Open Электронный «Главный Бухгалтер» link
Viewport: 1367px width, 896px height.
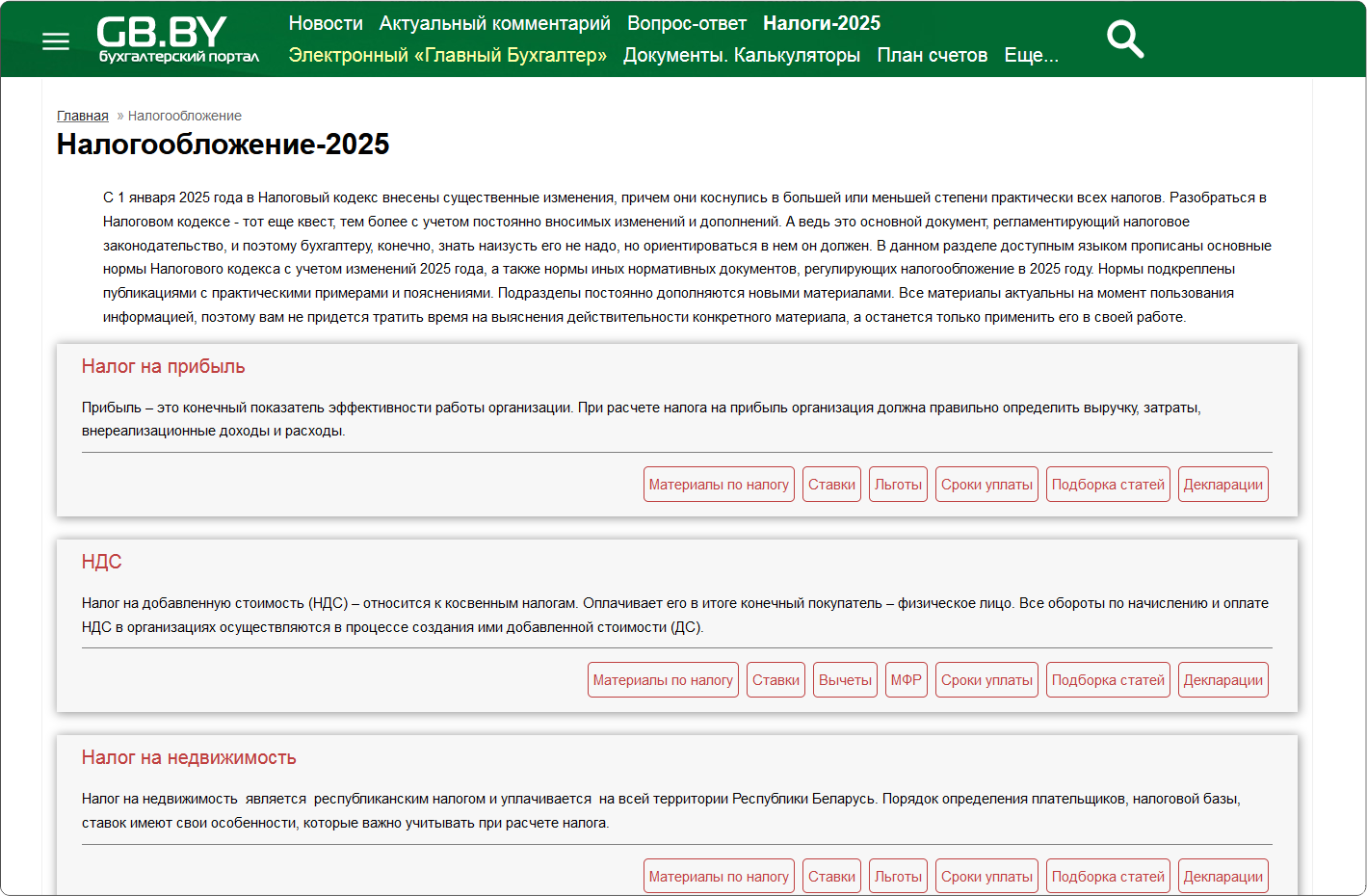[x=447, y=55]
